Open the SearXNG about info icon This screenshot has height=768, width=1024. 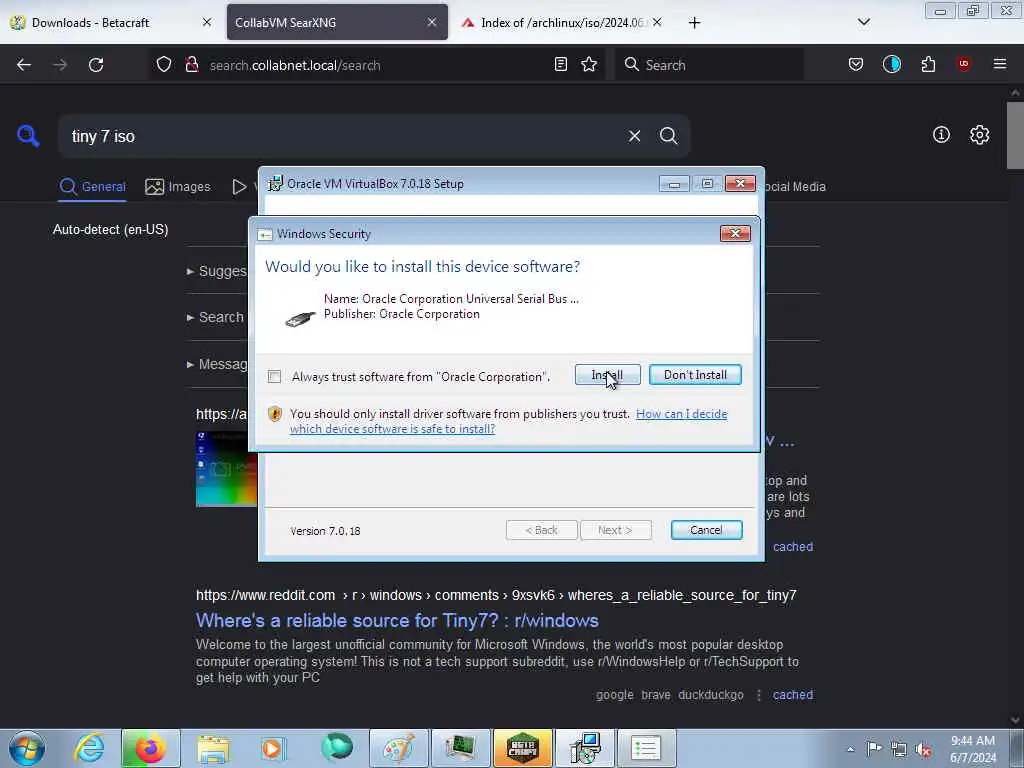pyautogui.click(x=941, y=135)
